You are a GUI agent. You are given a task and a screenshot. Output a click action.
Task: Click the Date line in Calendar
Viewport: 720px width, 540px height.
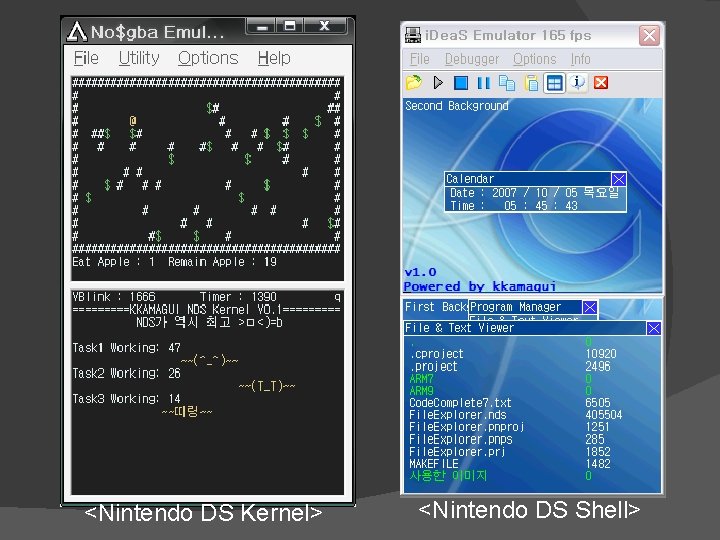[x=534, y=192]
